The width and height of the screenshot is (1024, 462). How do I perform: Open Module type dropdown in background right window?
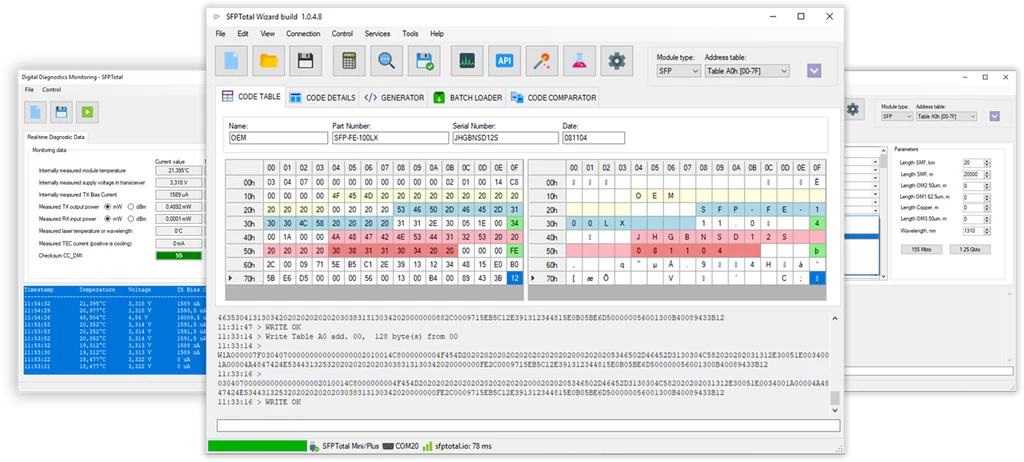click(x=897, y=116)
